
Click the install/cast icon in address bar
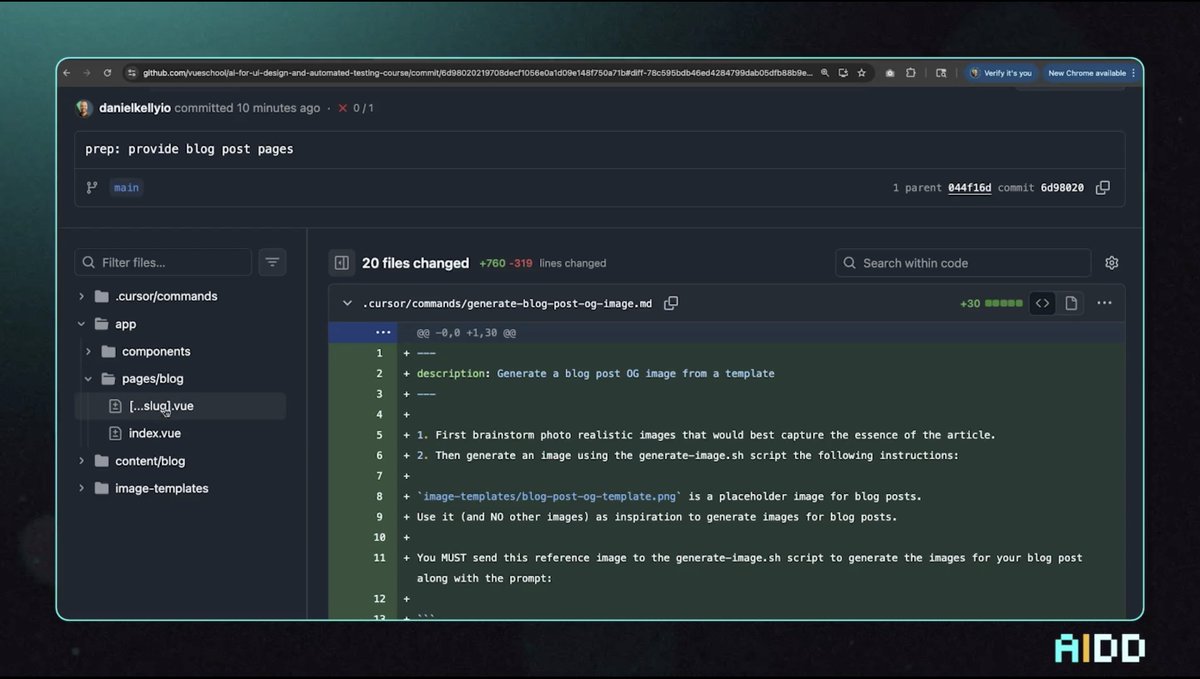[x=843, y=73]
